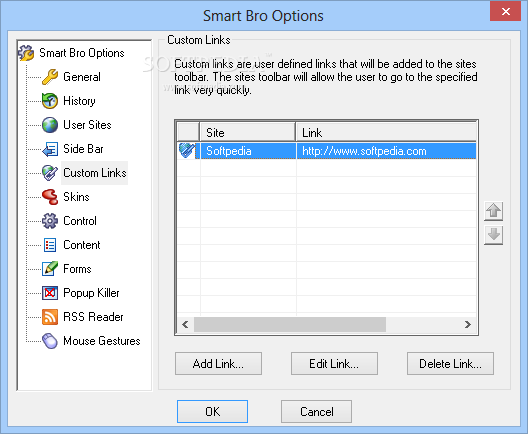Click the Forms pencil icon
The width and height of the screenshot is (528, 434).
[50, 269]
